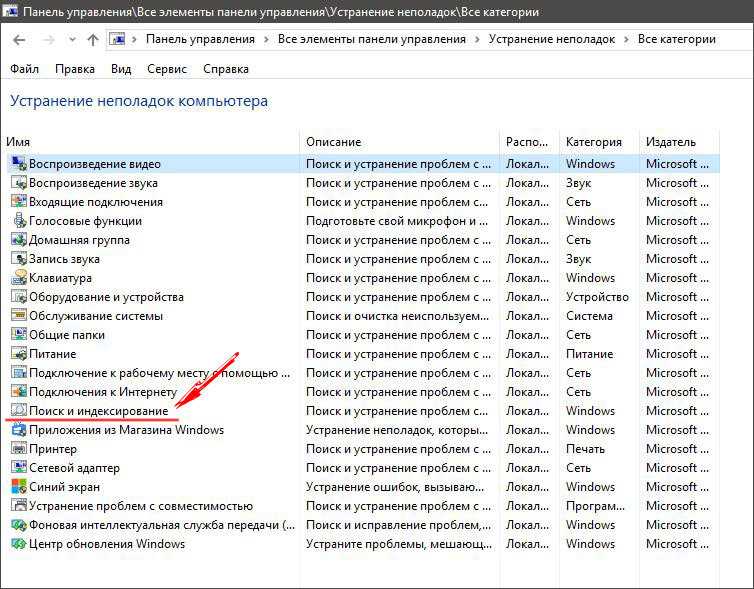Viewport: 754px width, 589px height.
Task: Click the Входящие подключения icon
Action: pyautogui.click(x=19, y=201)
